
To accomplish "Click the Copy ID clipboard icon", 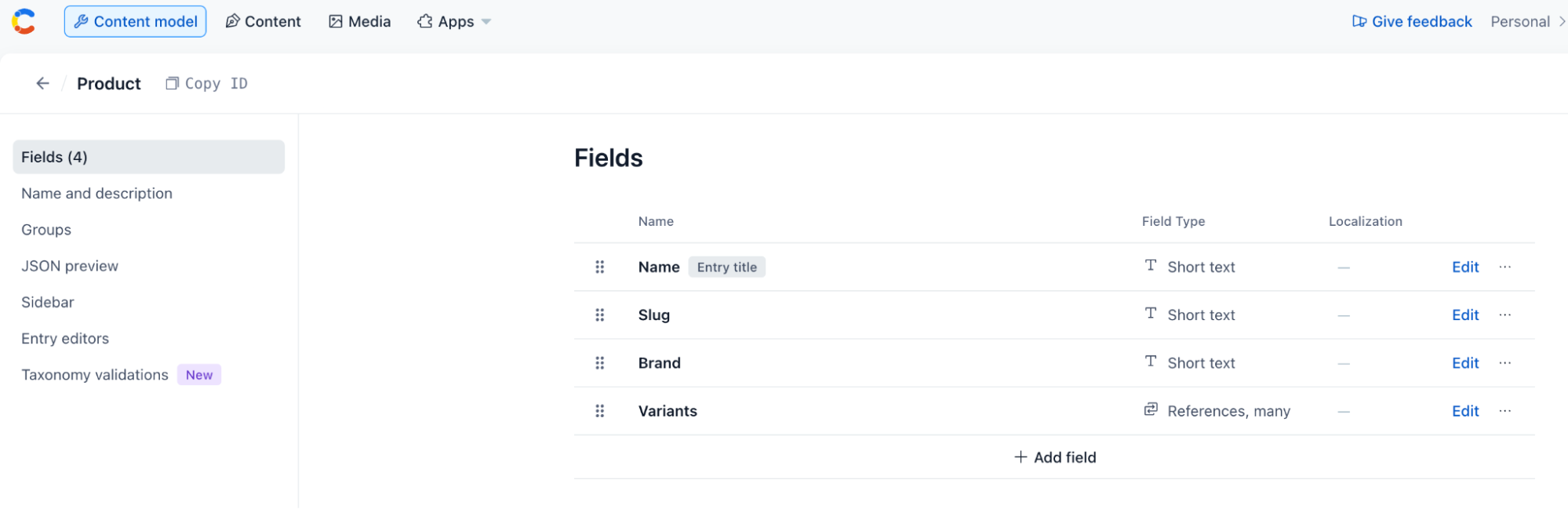I will click(x=172, y=83).
